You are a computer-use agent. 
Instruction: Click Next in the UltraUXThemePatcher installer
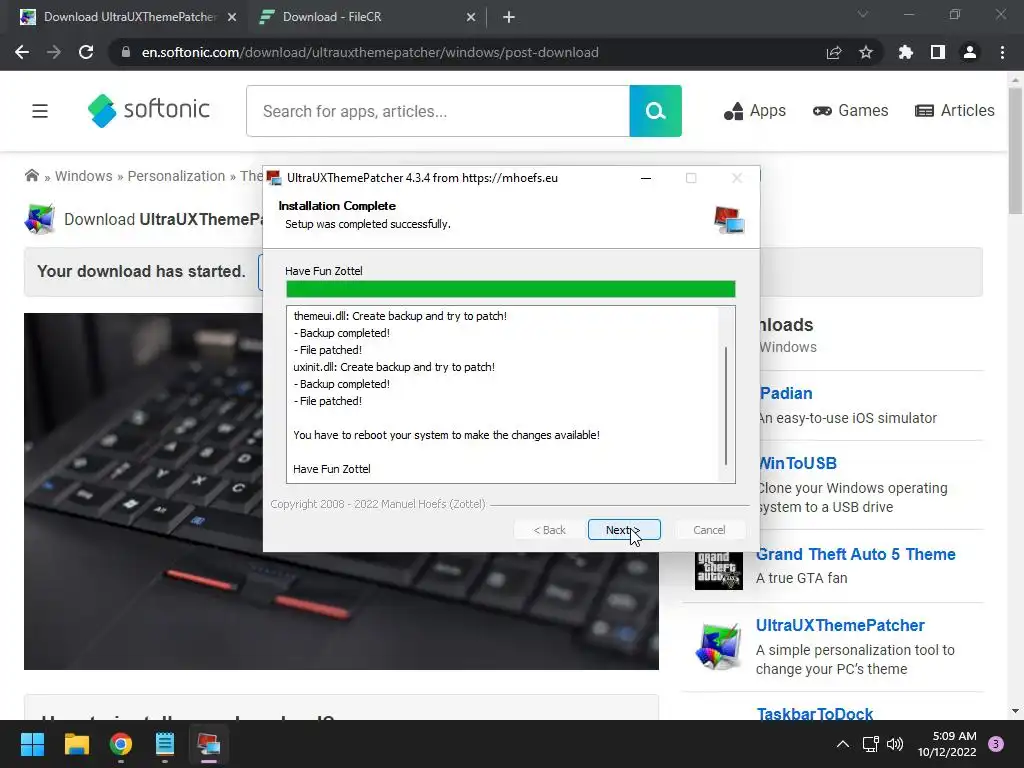[624, 530]
